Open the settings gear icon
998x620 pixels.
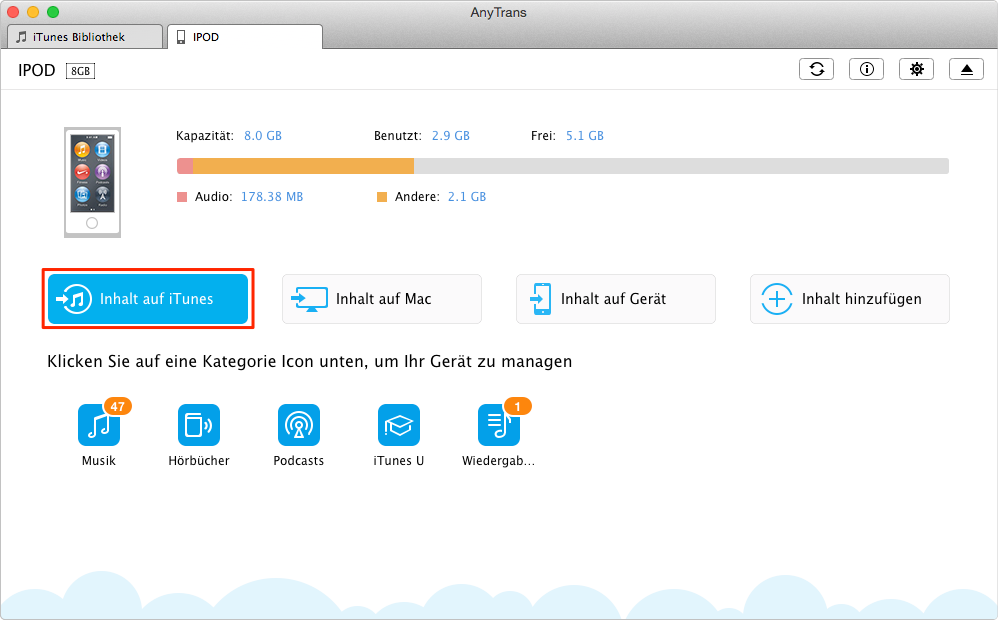917,69
